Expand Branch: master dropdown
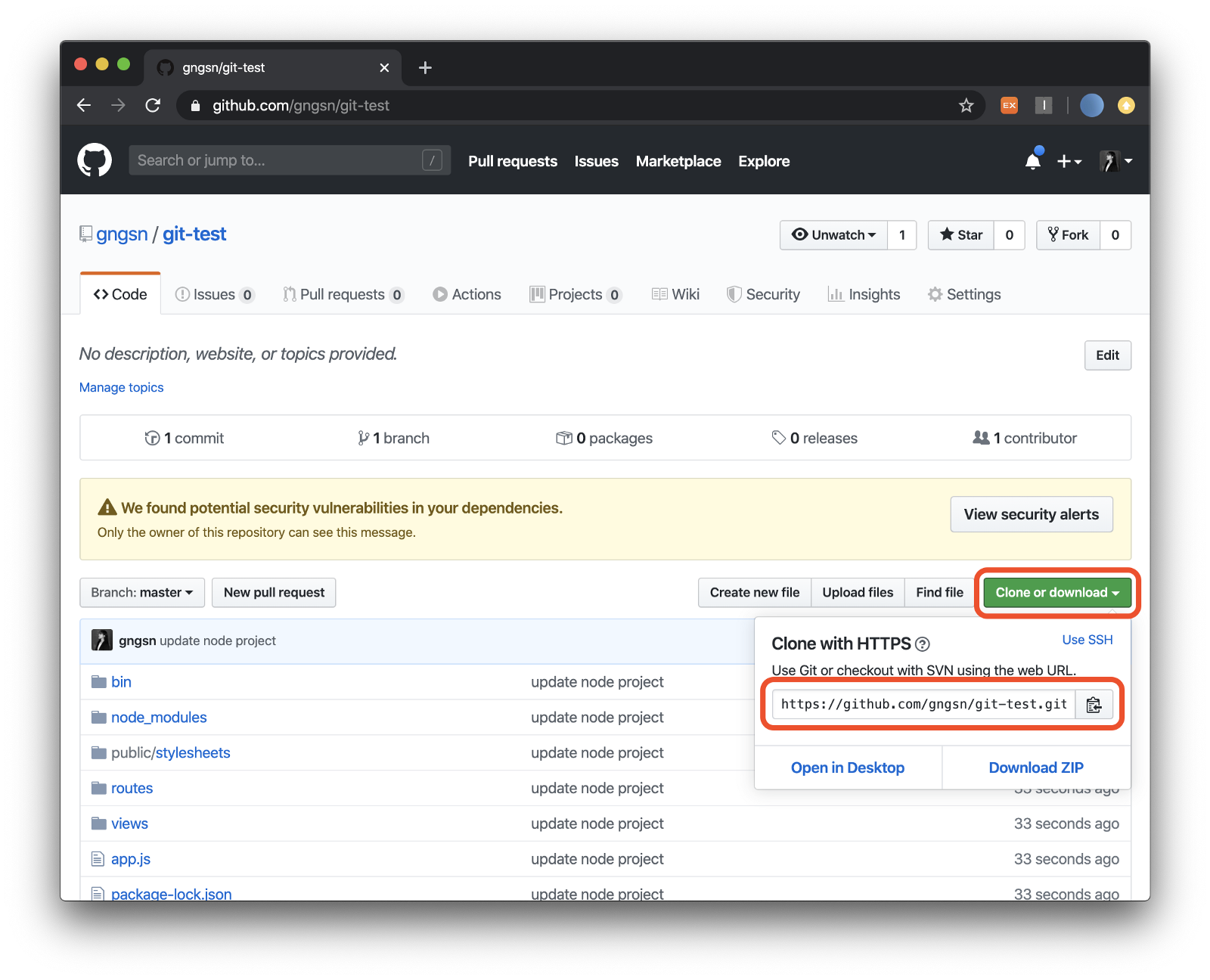Viewport: 1210px width, 980px height. click(142, 593)
